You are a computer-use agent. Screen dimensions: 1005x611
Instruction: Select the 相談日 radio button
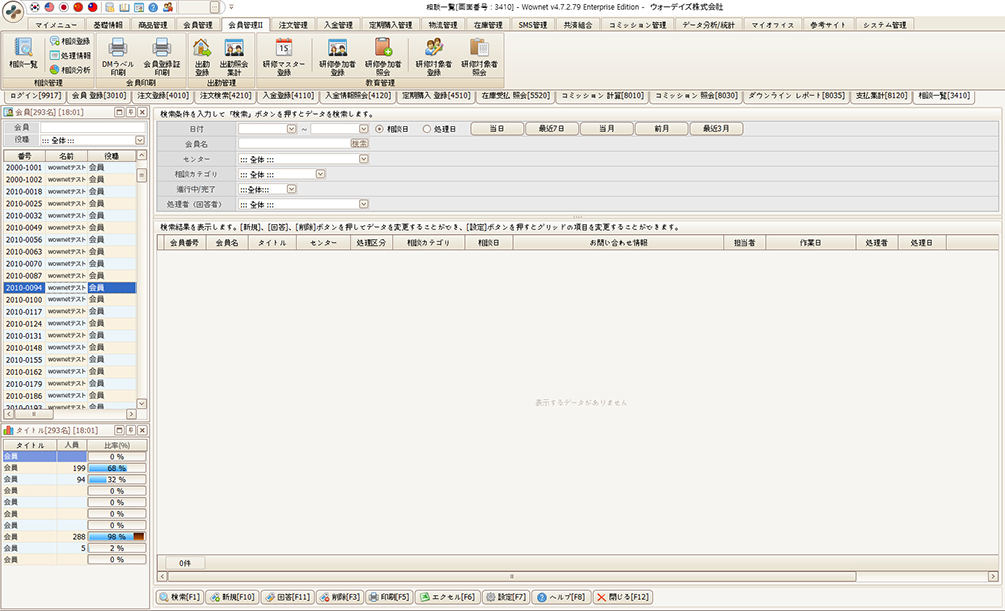point(379,129)
